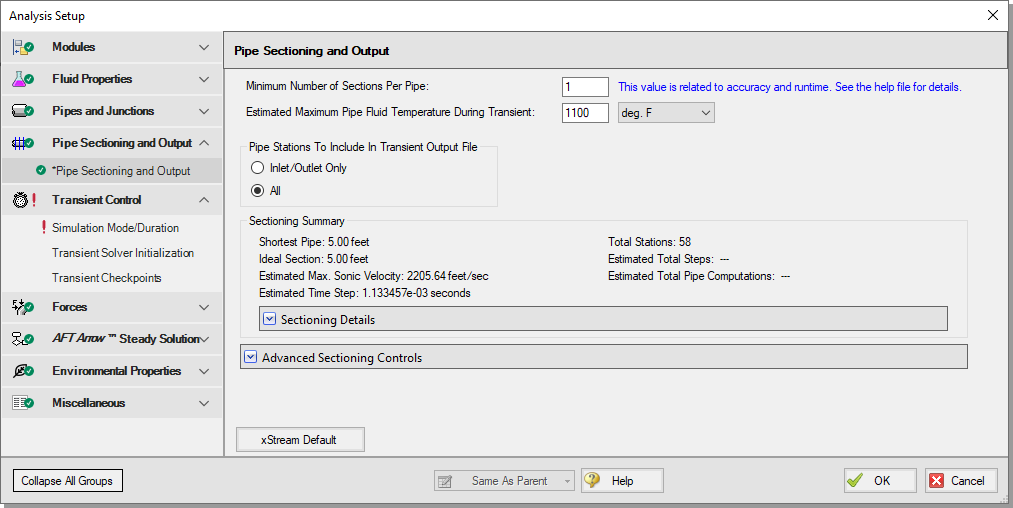Click the Environmental Properties leaf icon
Screen dimensions: 1013x508
pos(22,371)
